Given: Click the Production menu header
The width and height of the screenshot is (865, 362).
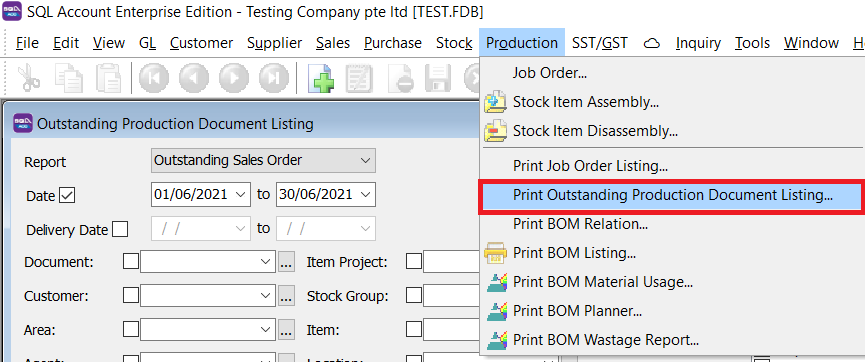Looking at the screenshot, I should coord(522,43).
